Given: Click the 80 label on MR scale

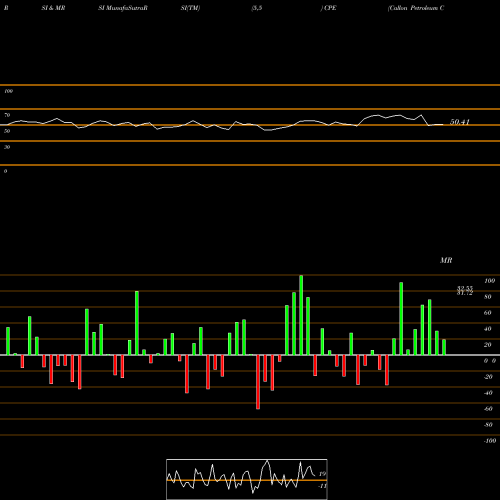Looking at the screenshot, I should coord(487,297).
